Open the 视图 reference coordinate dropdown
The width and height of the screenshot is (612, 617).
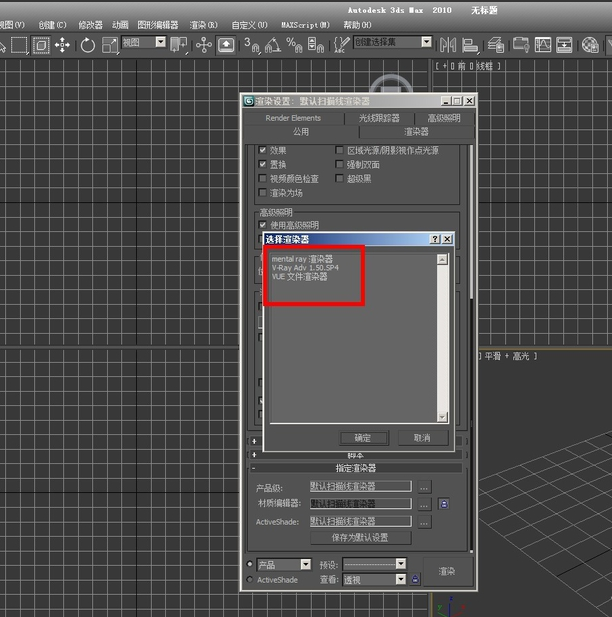coord(161,42)
